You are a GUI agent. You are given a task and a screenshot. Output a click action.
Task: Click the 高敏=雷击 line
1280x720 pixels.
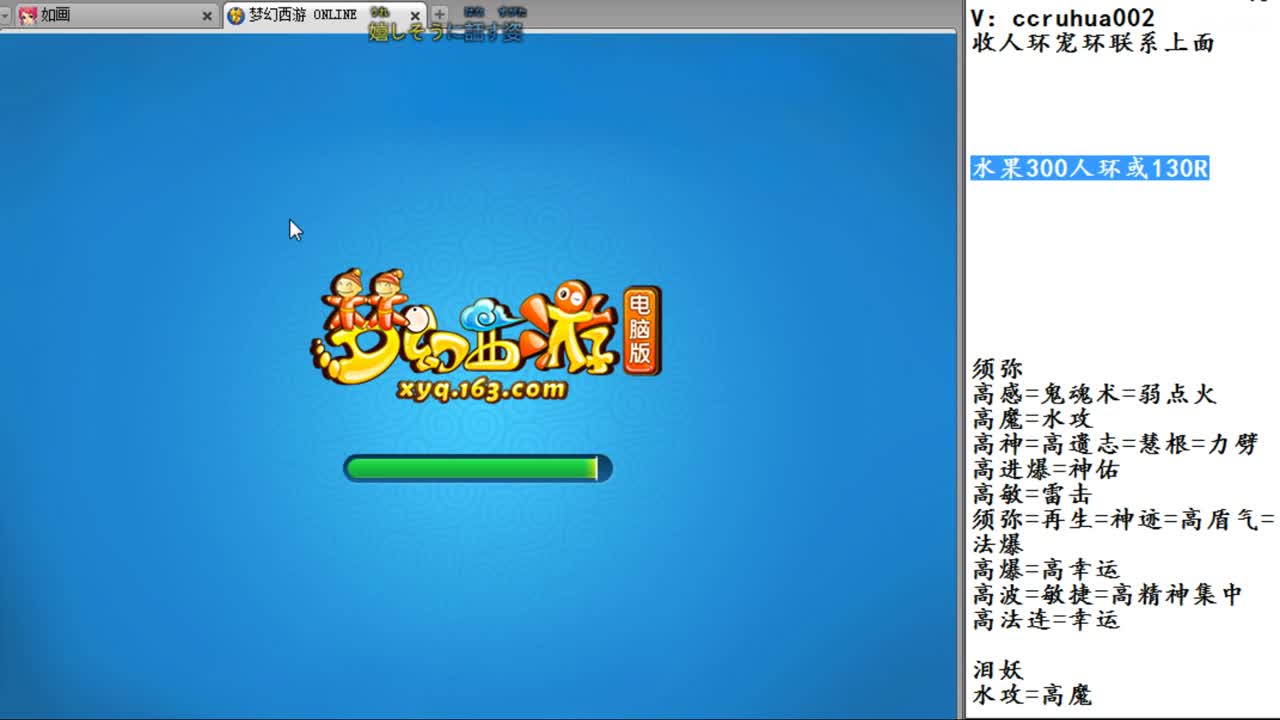tap(1032, 494)
